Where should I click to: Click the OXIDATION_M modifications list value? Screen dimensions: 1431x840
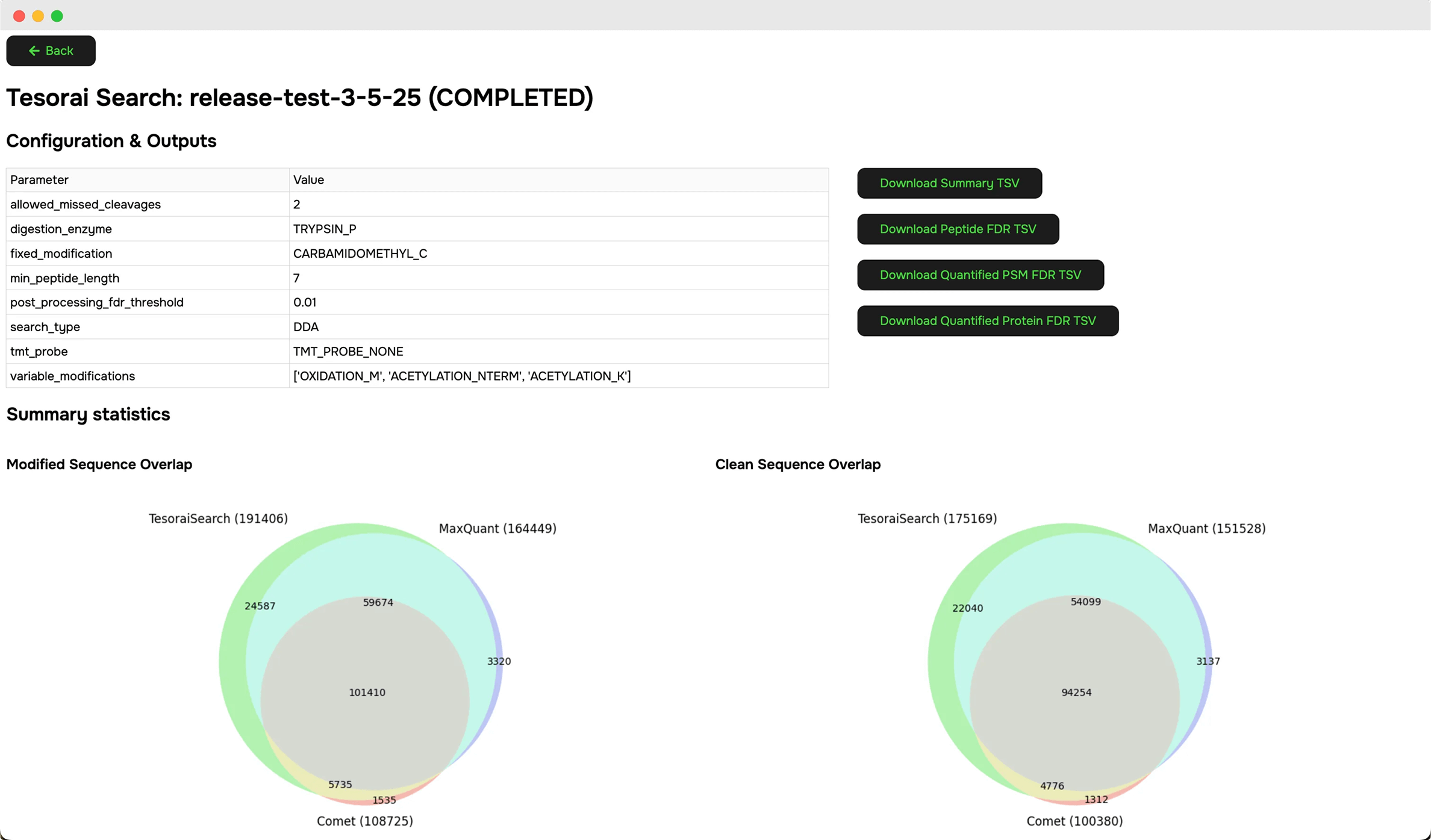pyautogui.click(x=559, y=376)
